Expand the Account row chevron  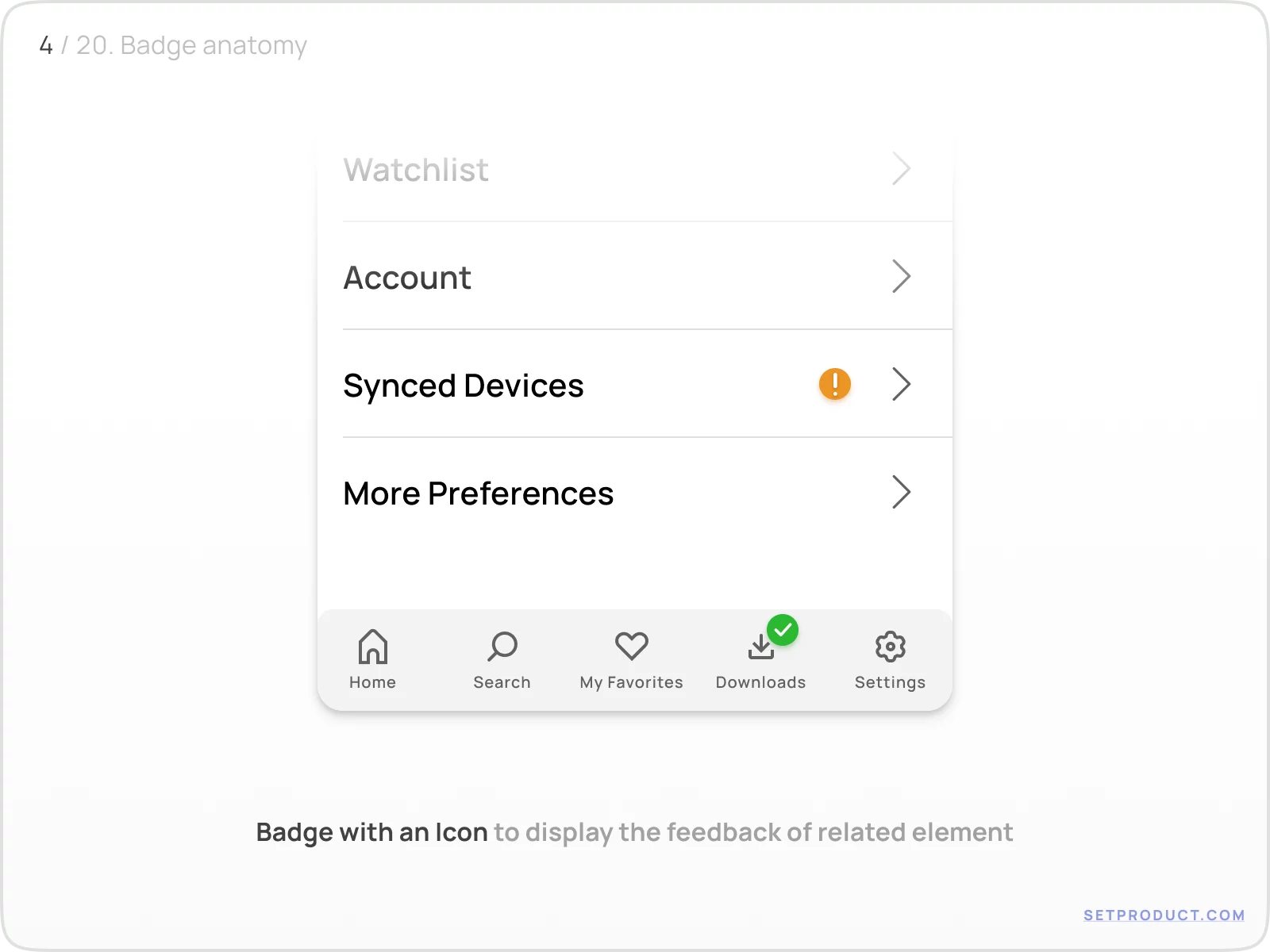[x=902, y=277]
